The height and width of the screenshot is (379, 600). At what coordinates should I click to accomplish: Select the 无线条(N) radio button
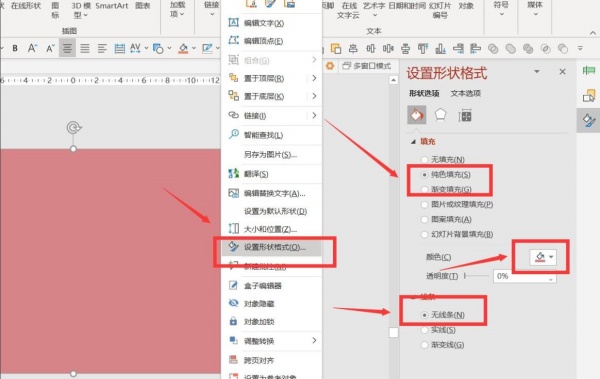pyautogui.click(x=424, y=315)
